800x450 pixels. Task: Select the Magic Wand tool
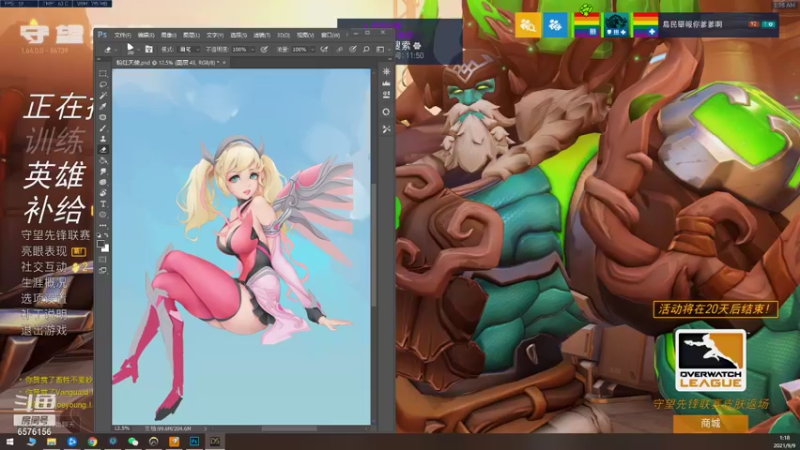[x=103, y=95]
